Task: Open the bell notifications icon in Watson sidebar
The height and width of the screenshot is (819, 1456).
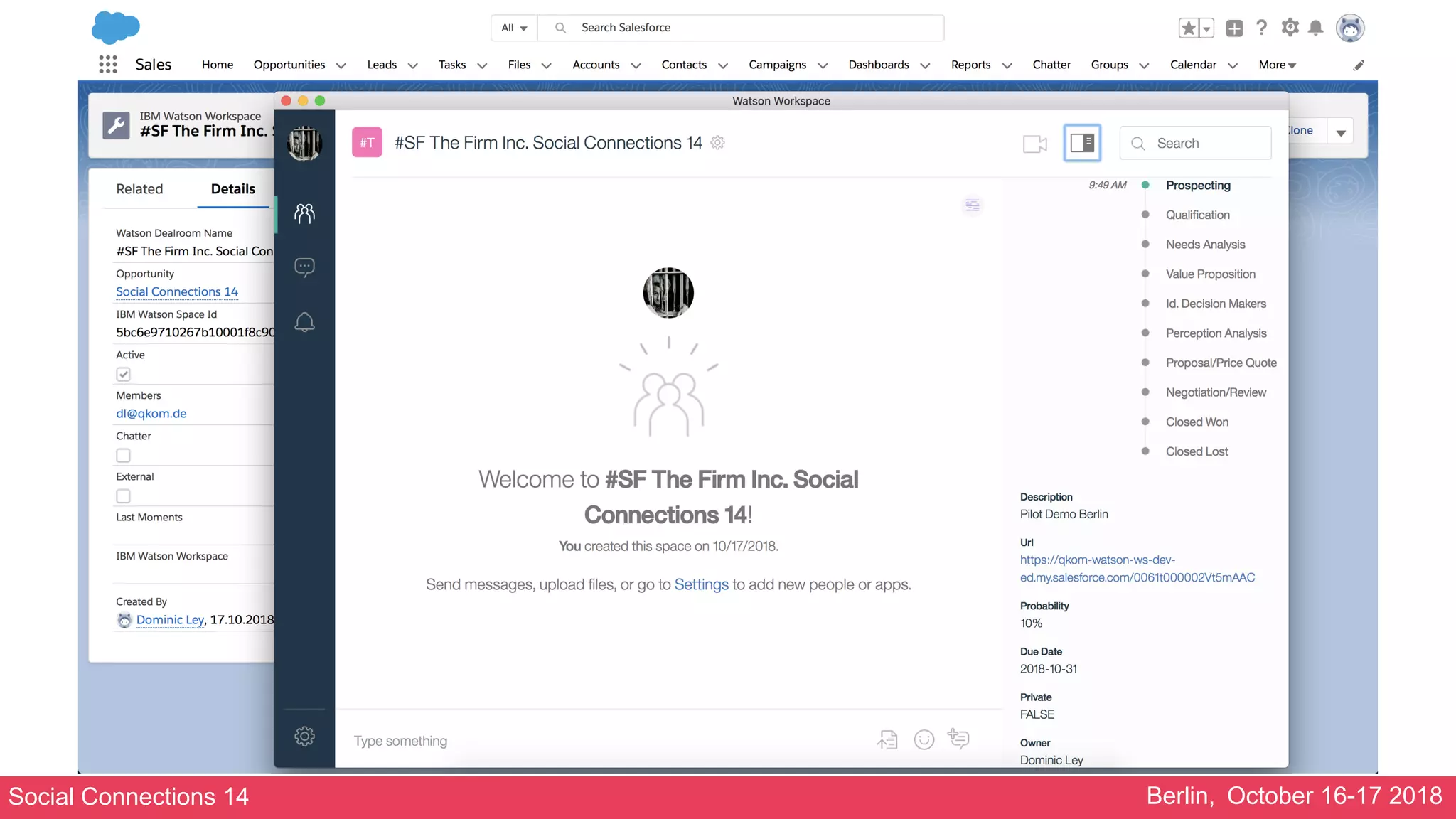Action: 304,322
